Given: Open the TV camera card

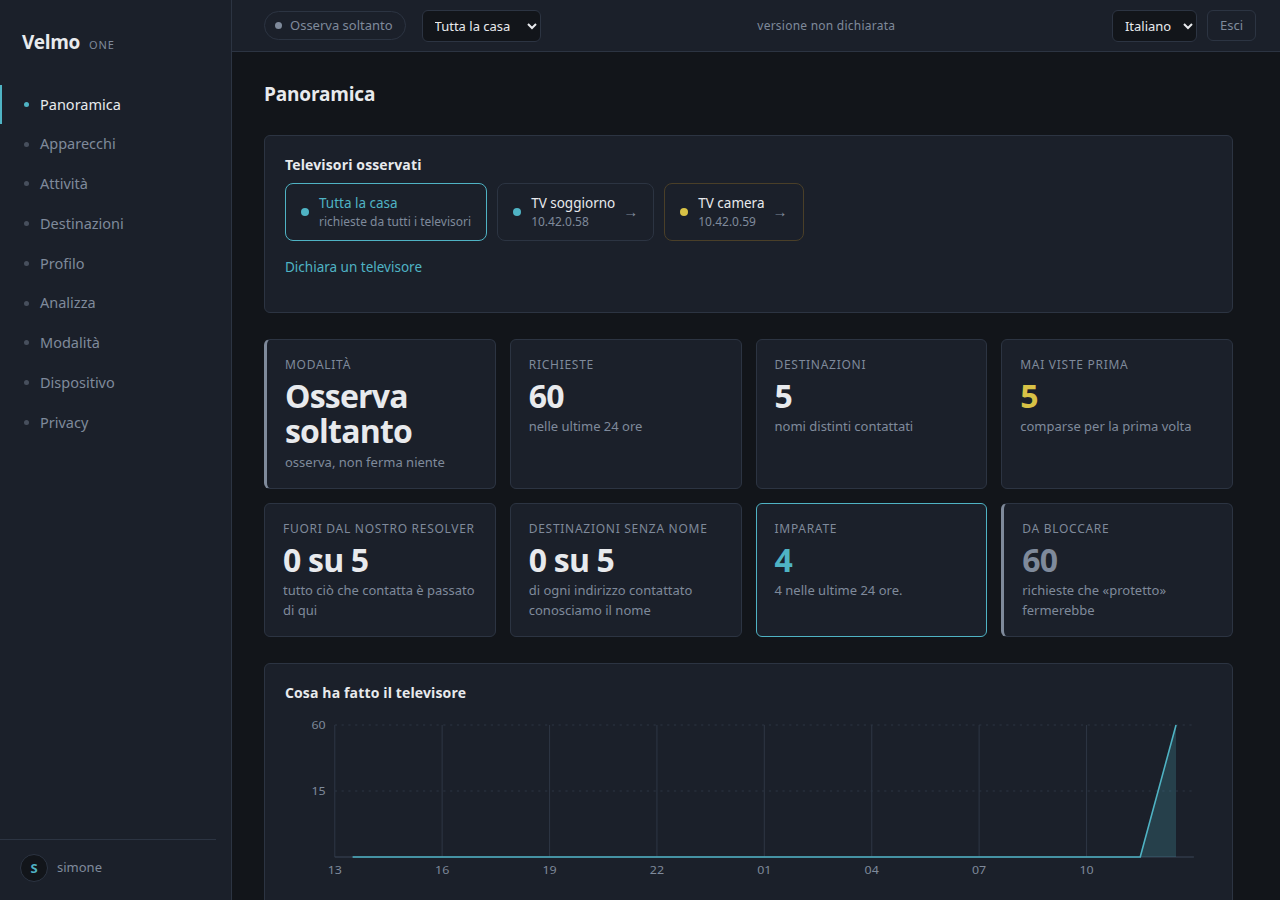Looking at the screenshot, I should tap(734, 212).
